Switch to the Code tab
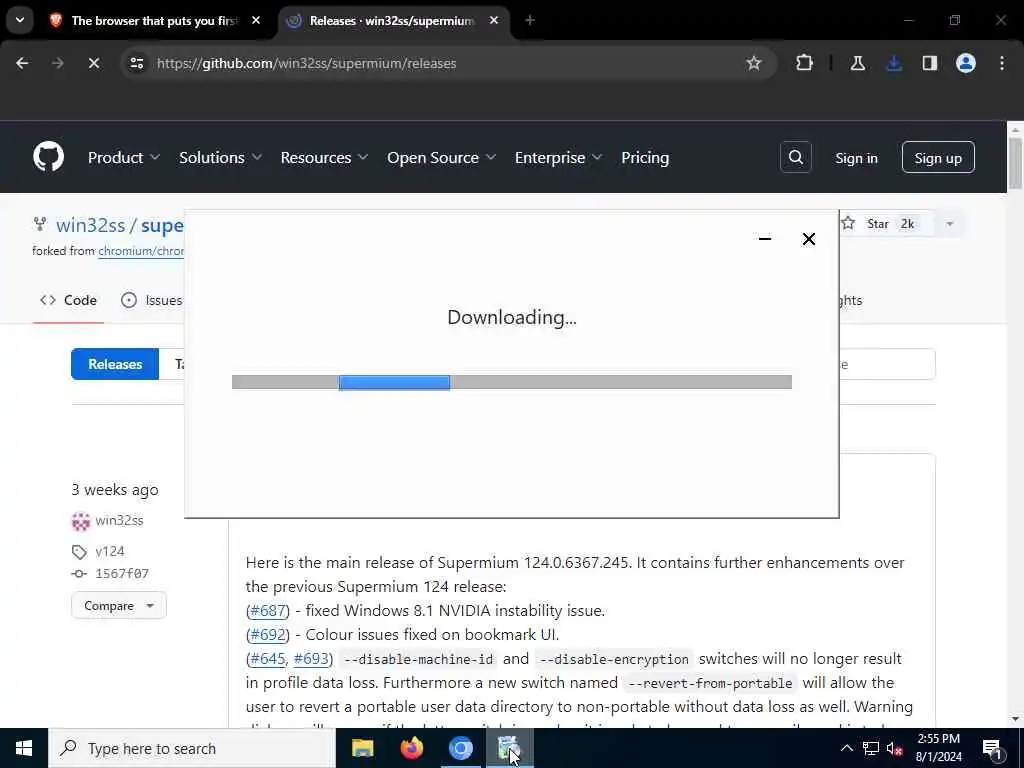 point(69,300)
